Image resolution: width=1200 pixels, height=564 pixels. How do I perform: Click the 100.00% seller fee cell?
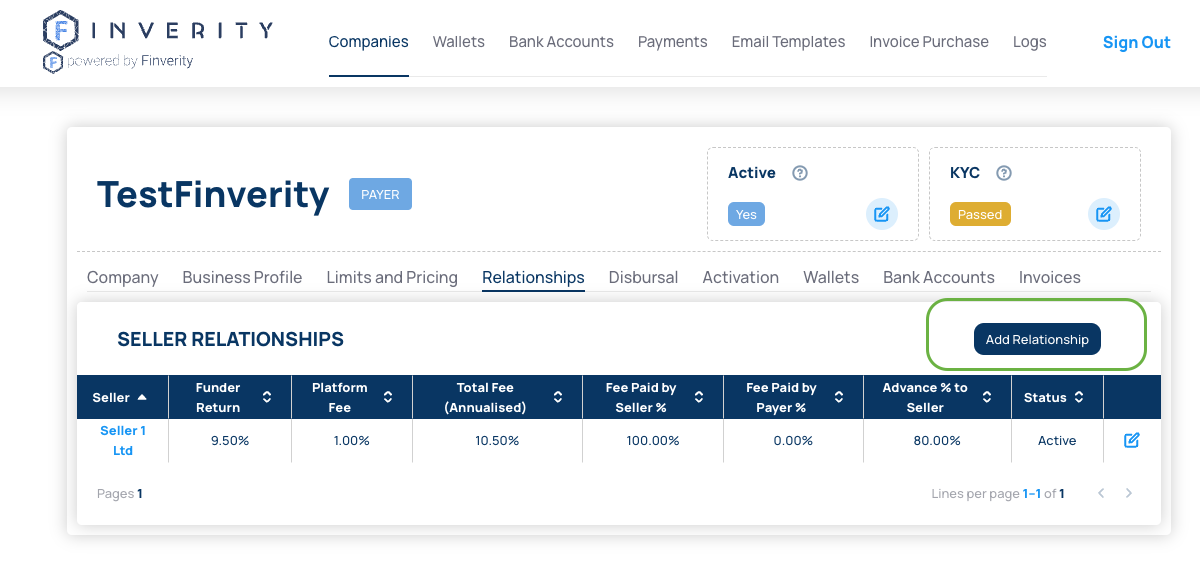pyautogui.click(x=653, y=440)
